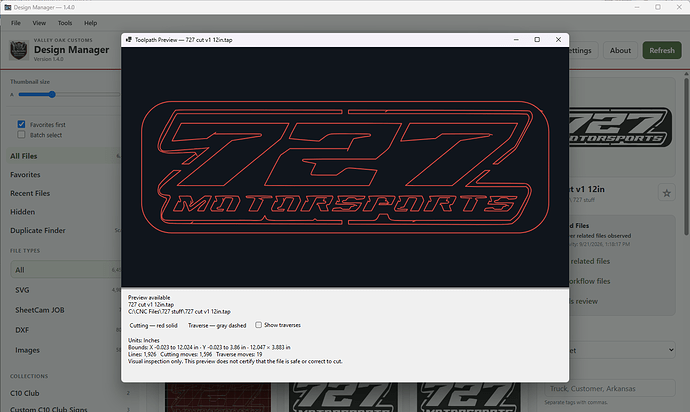Click the red toolpath thumbnail in the file grid
The image size is (690, 412).
click(x=218, y=397)
